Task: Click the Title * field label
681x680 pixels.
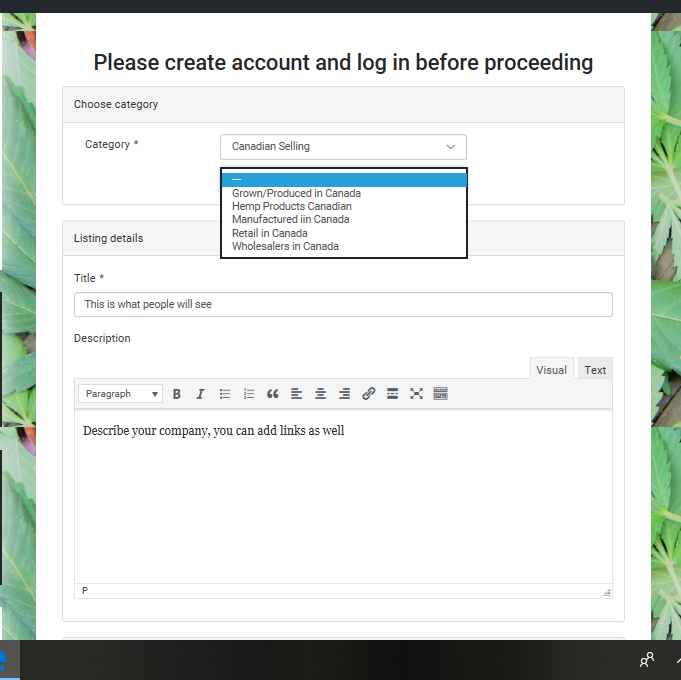Action: [89, 278]
